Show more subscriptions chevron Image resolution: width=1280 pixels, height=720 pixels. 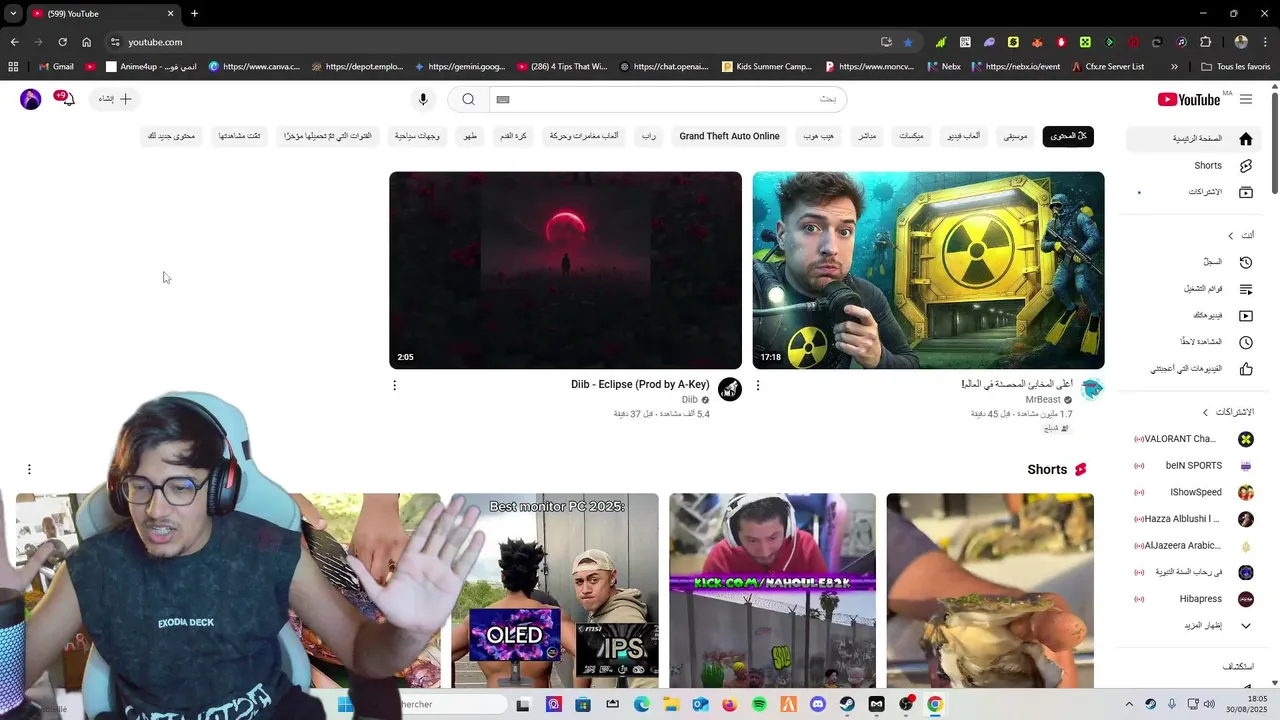1246,626
